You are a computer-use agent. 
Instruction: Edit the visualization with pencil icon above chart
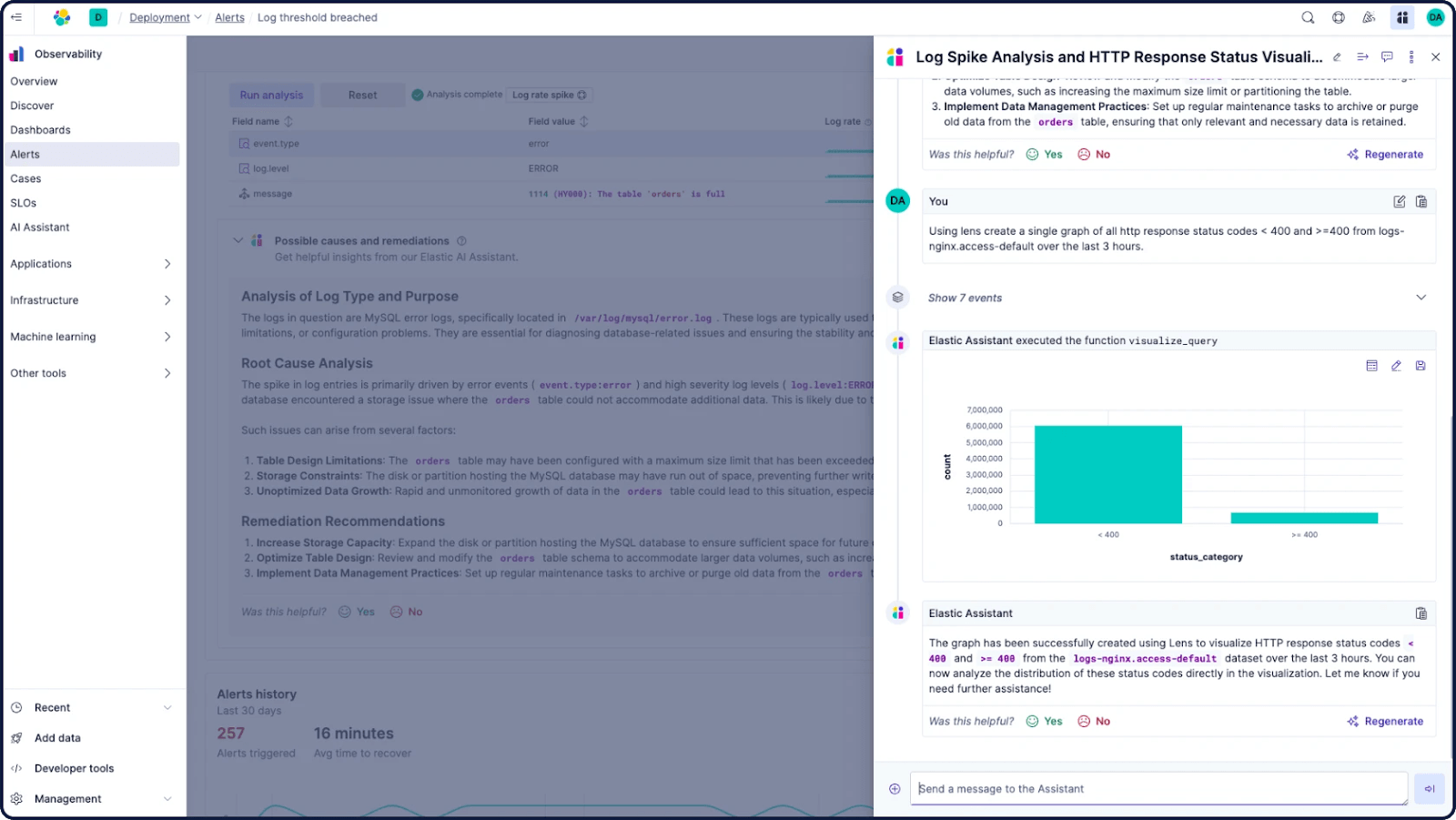click(1396, 366)
